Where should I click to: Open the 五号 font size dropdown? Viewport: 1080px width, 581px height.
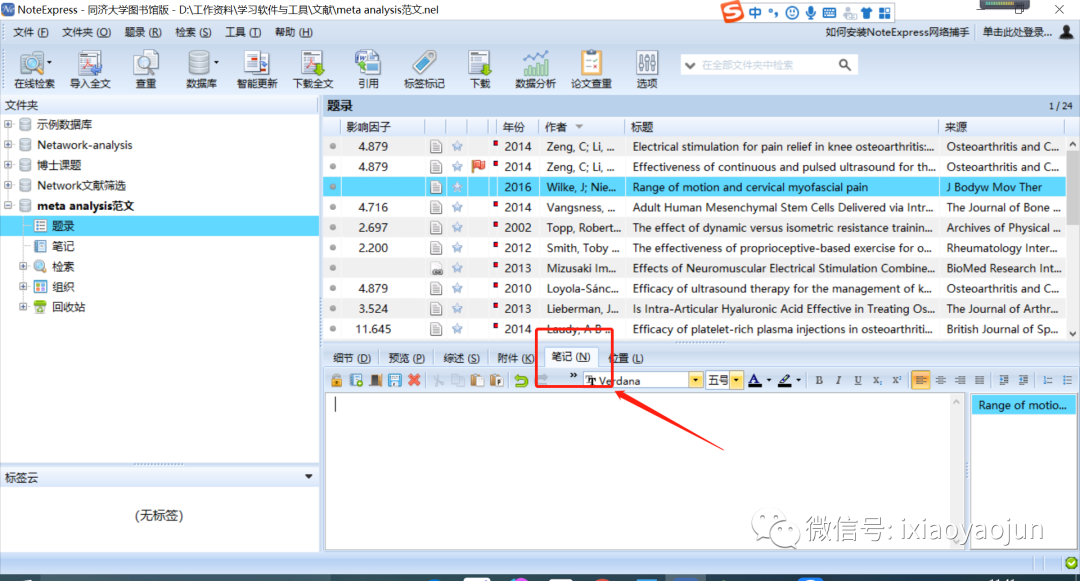pos(736,380)
